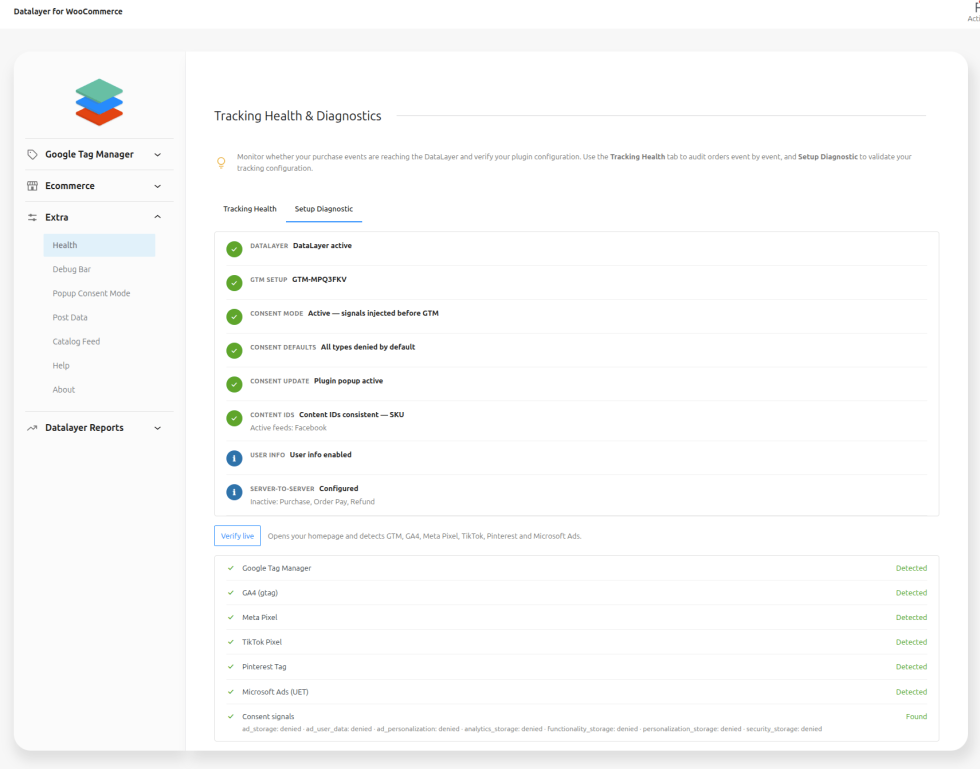Click the layered stack plugin logo

(99, 102)
